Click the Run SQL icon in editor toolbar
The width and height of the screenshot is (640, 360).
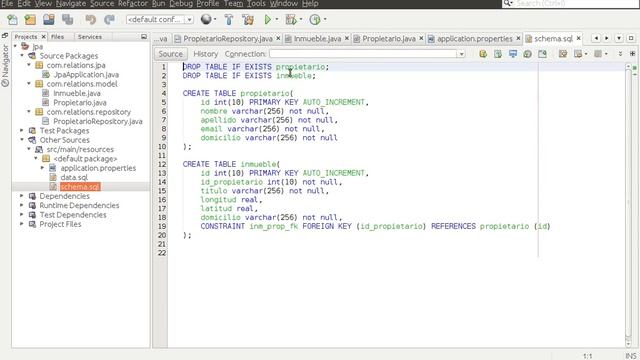tap(483, 54)
